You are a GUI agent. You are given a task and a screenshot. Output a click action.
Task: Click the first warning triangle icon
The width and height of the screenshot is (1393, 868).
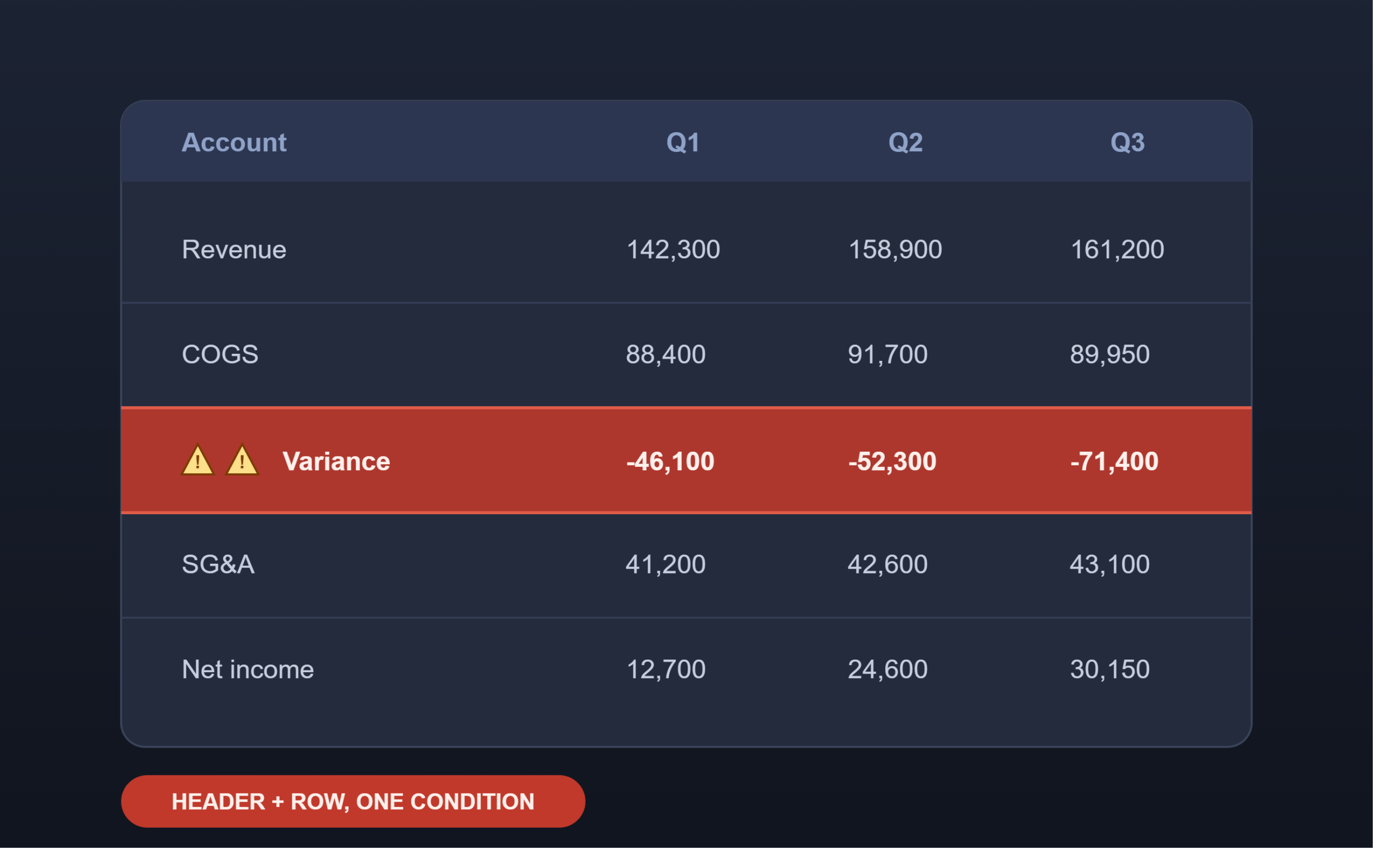pos(198,460)
